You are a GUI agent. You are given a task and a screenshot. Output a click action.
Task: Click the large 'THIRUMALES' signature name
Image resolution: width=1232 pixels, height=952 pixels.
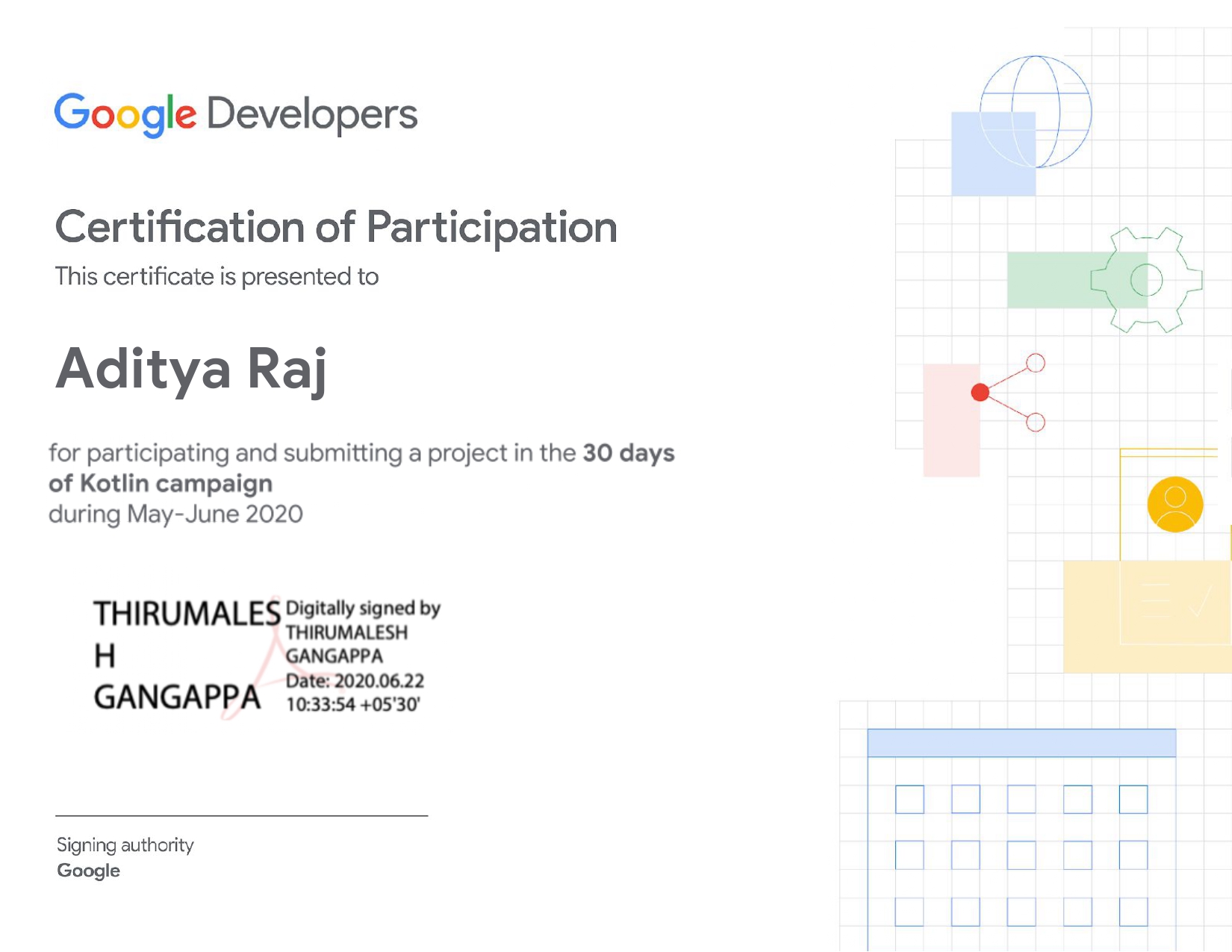[187, 614]
